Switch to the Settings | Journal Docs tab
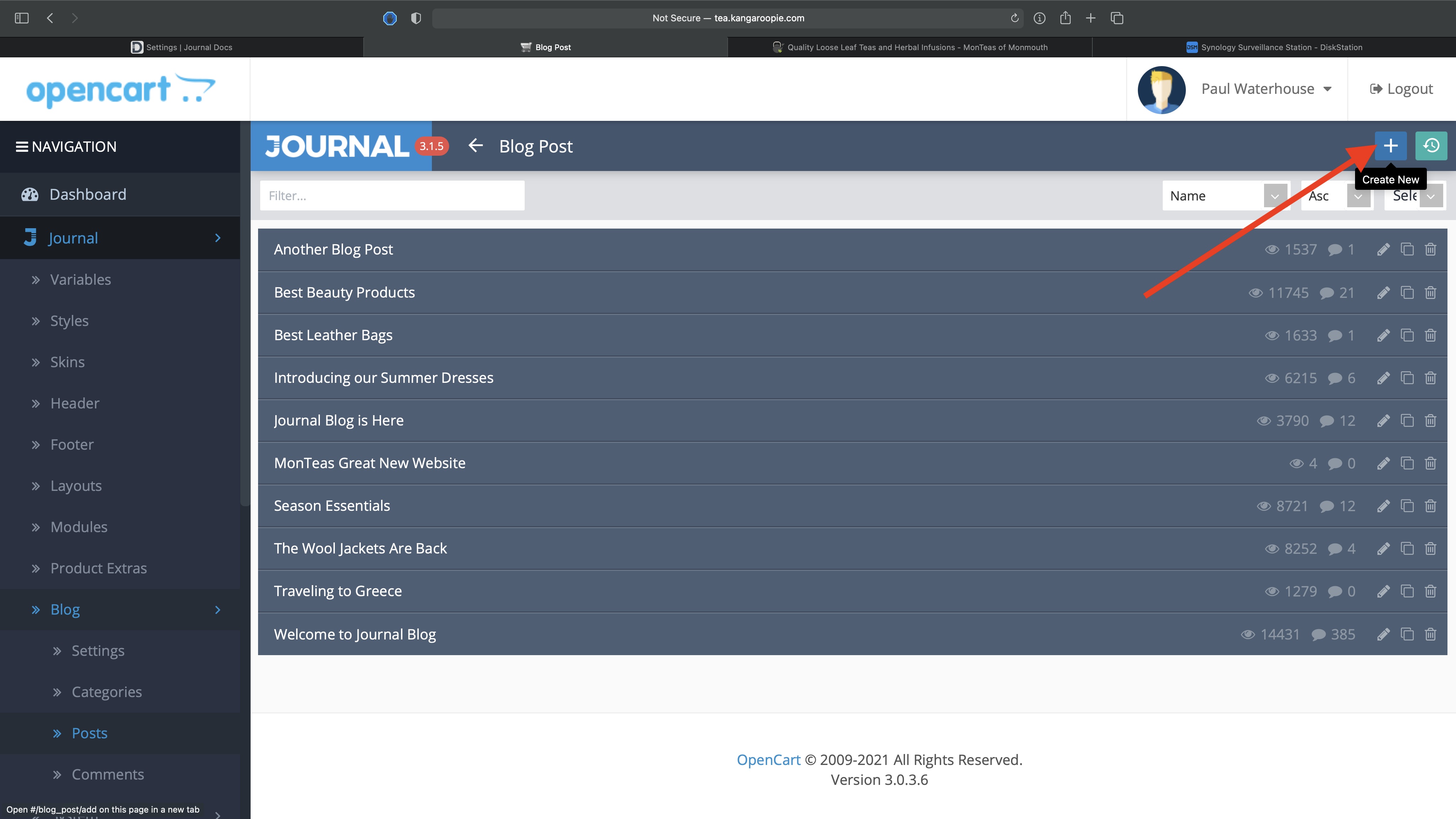Screen dimensions: 1456x819 click(182, 48)
